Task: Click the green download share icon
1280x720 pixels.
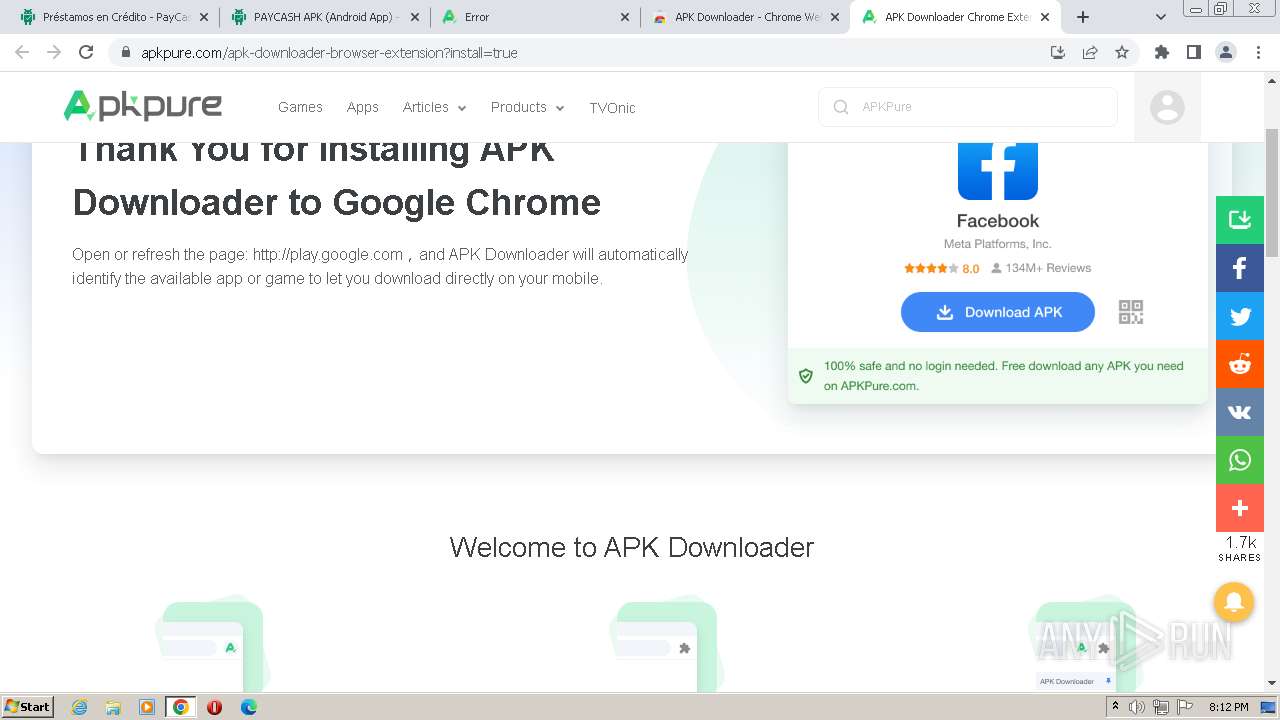Action: click(x=1240, y=219)
